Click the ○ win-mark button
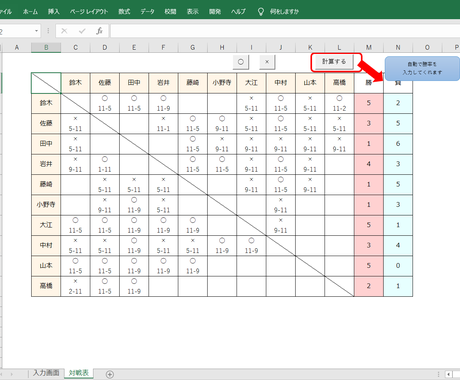The width and height of the screenshot is (460, 380). tap(241, 62)
